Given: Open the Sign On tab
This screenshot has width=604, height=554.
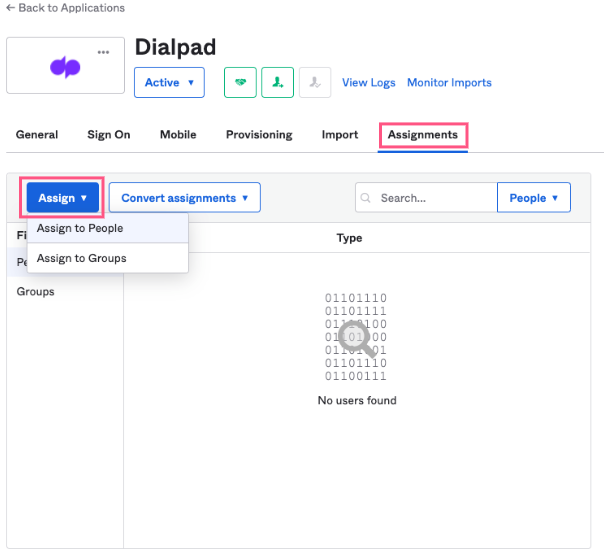Looking at the screenshot, I should [109, 135].
